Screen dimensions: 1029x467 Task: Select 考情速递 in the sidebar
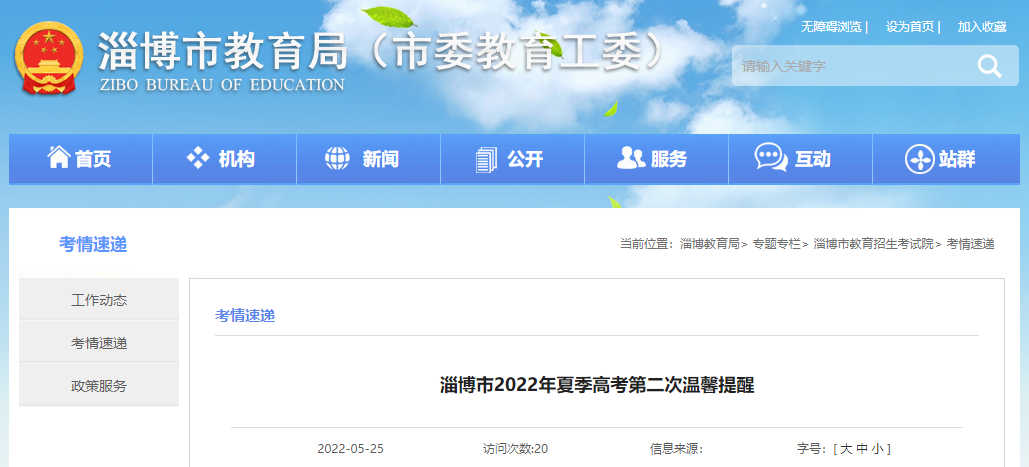99,343
